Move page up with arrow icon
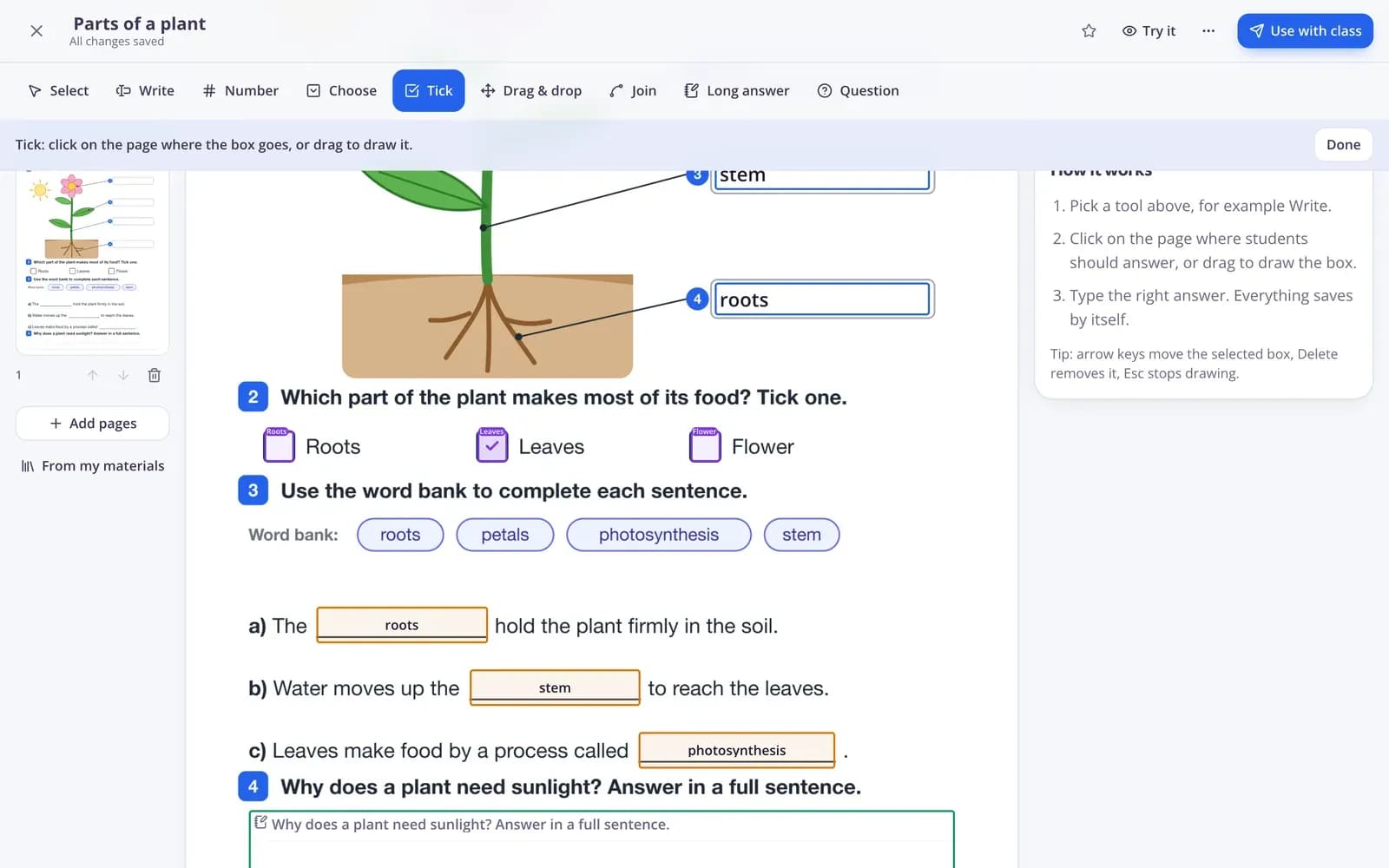Image resolution: width=1389 pixels, height=868 pixels. pos(93,375)
